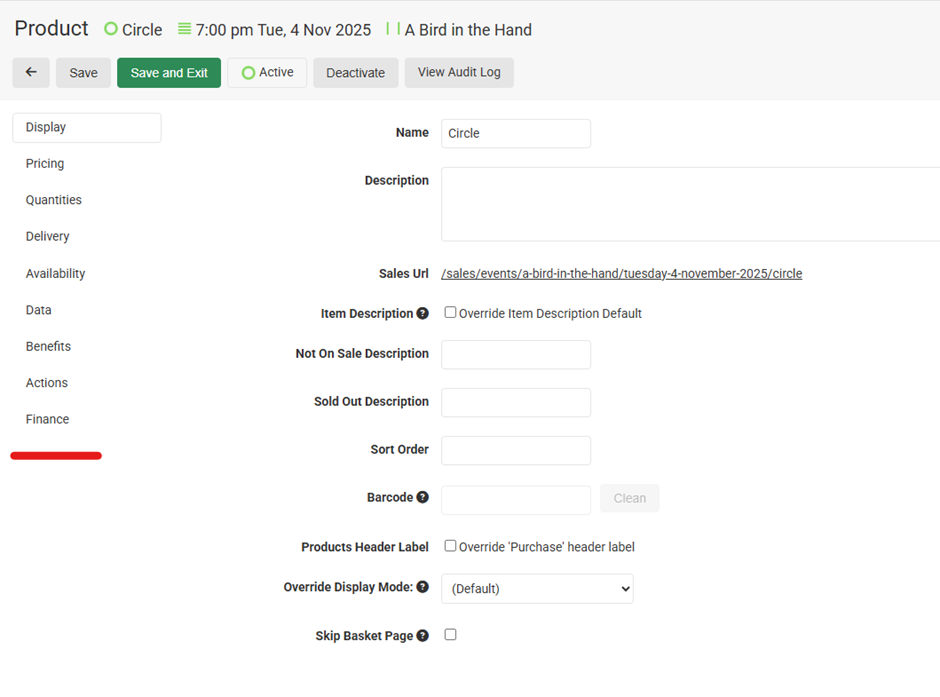Switch to the Finance tab
Viewport: 940px width, 697px height.
[47, 420]
